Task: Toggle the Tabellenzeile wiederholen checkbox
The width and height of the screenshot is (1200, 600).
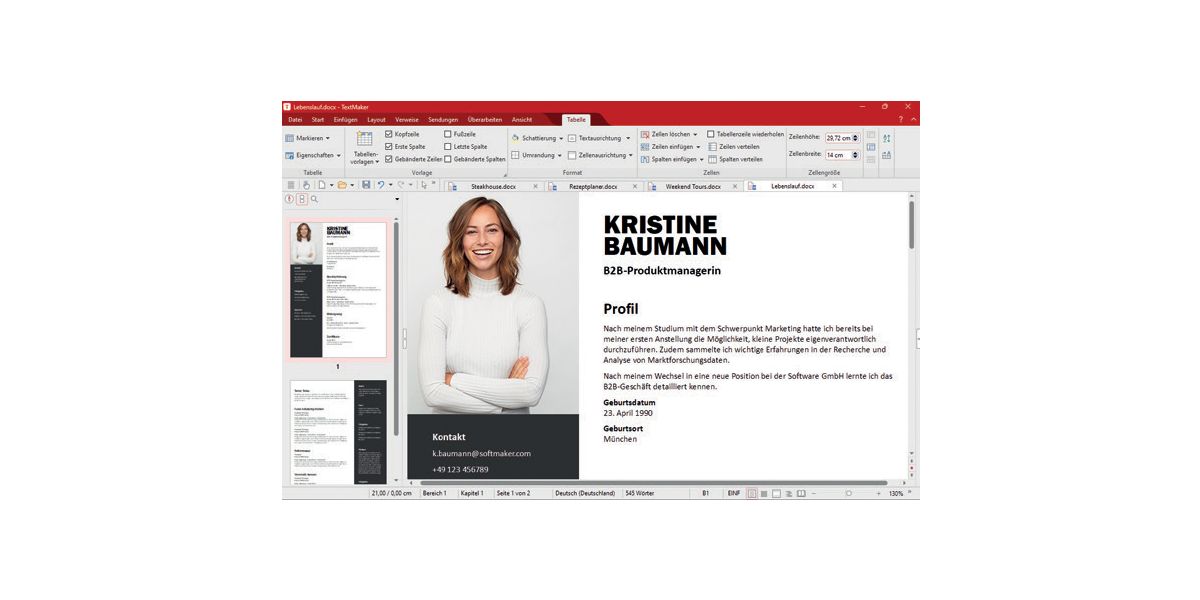Action: [x=711, y=134]
